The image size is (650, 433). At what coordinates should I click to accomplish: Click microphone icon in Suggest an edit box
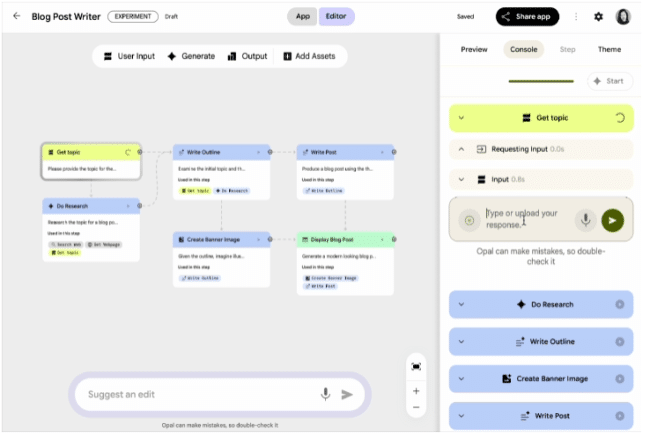[x=325, y=394]
